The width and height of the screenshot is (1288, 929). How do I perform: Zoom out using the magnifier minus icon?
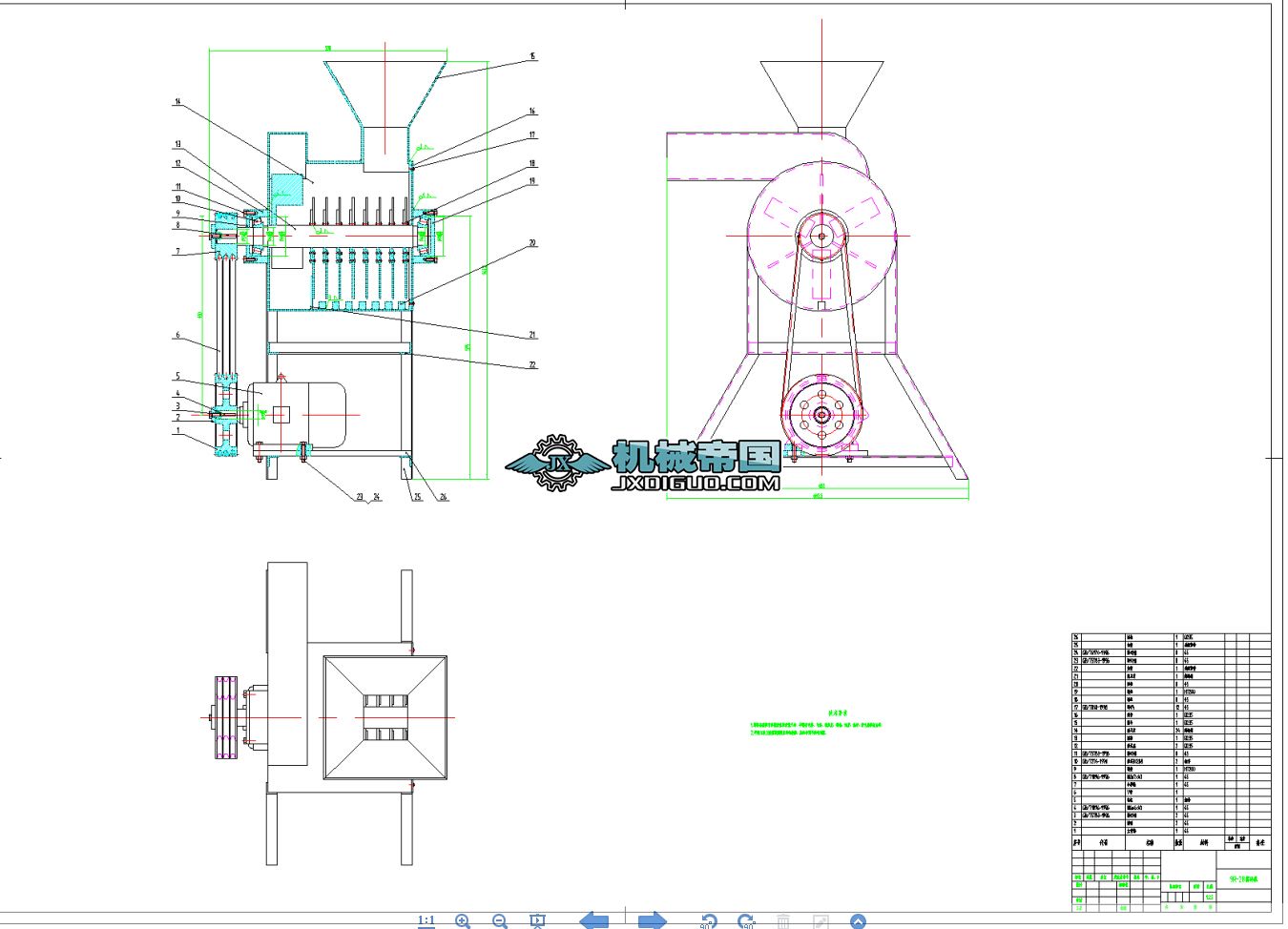(x=500, y=920)
